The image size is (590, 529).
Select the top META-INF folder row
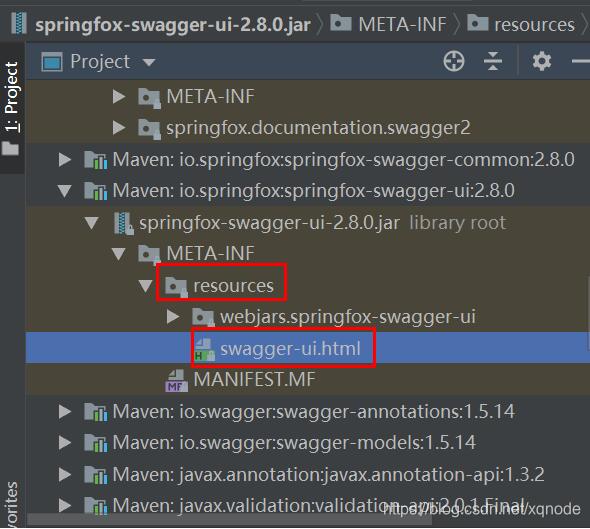210,97
